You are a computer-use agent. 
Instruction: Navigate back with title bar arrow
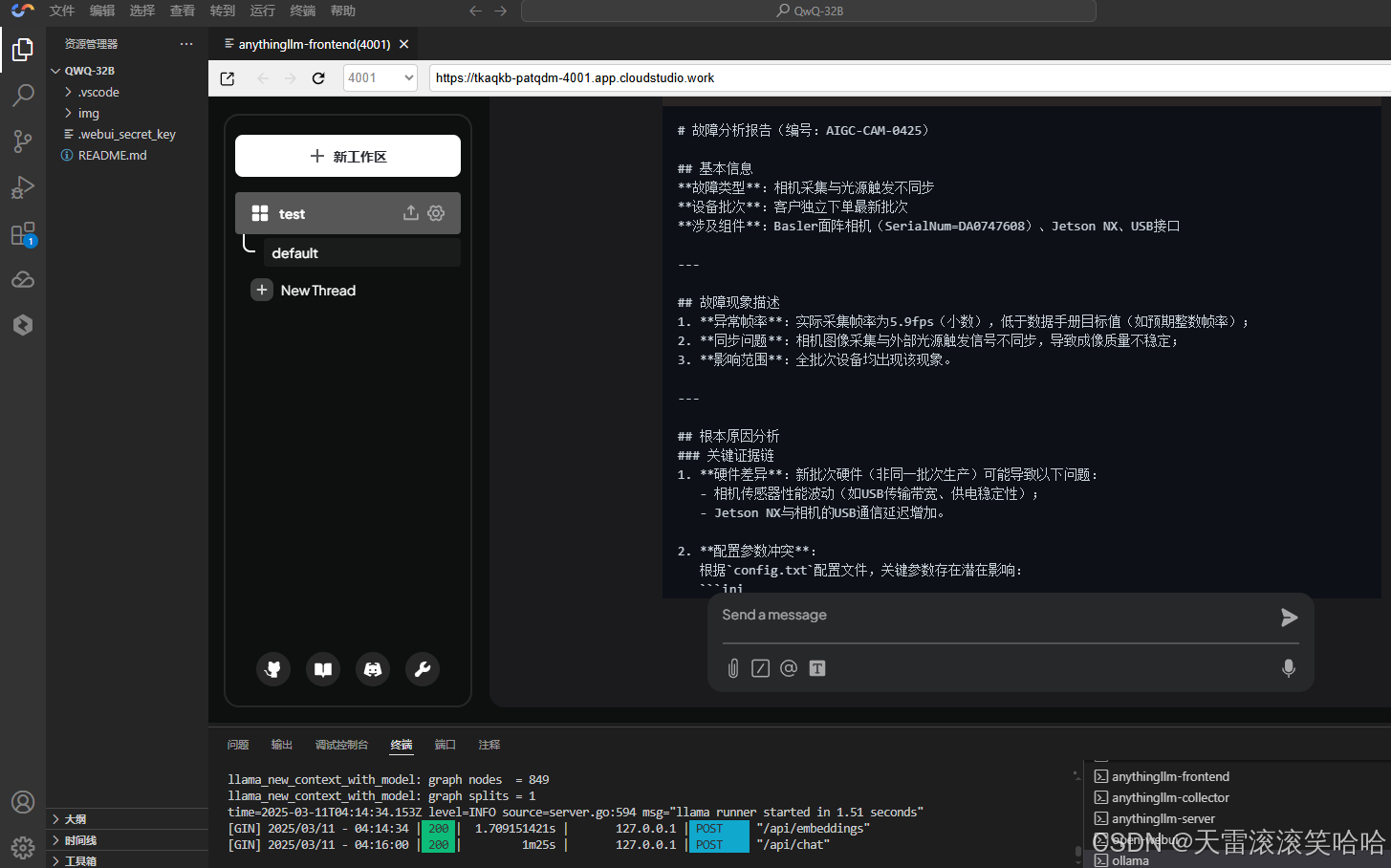[x=475, y=11]
